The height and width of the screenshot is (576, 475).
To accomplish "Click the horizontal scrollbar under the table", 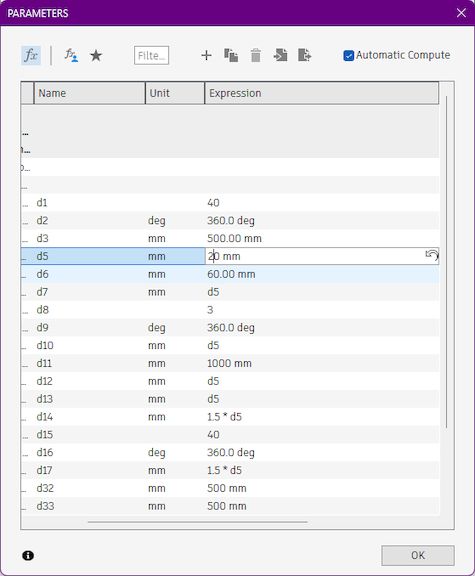I will pyautogui.click(x=197, y=522).
